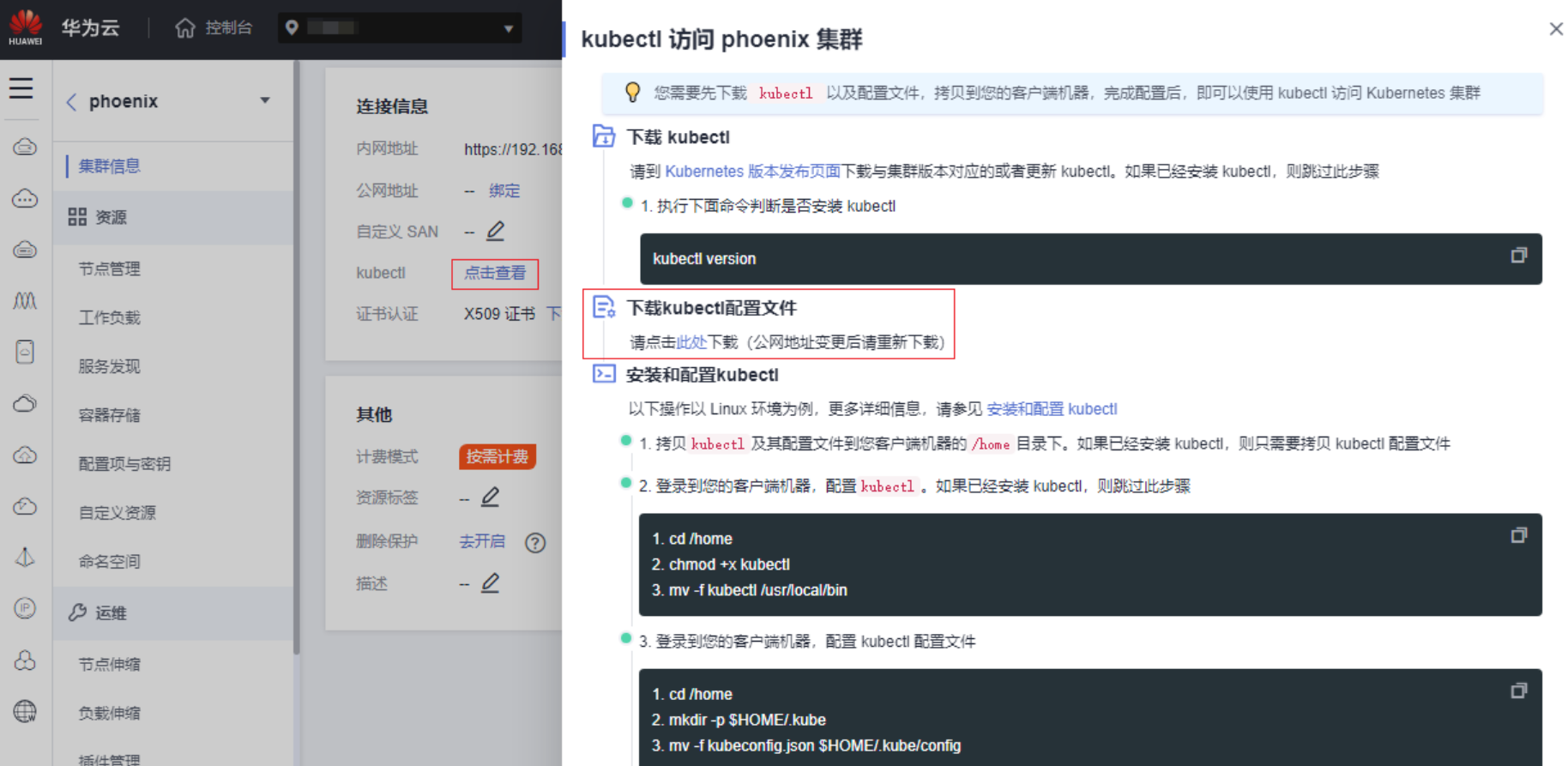
Task: Collapse the 运维 menu group
Action: click(172, 613)
